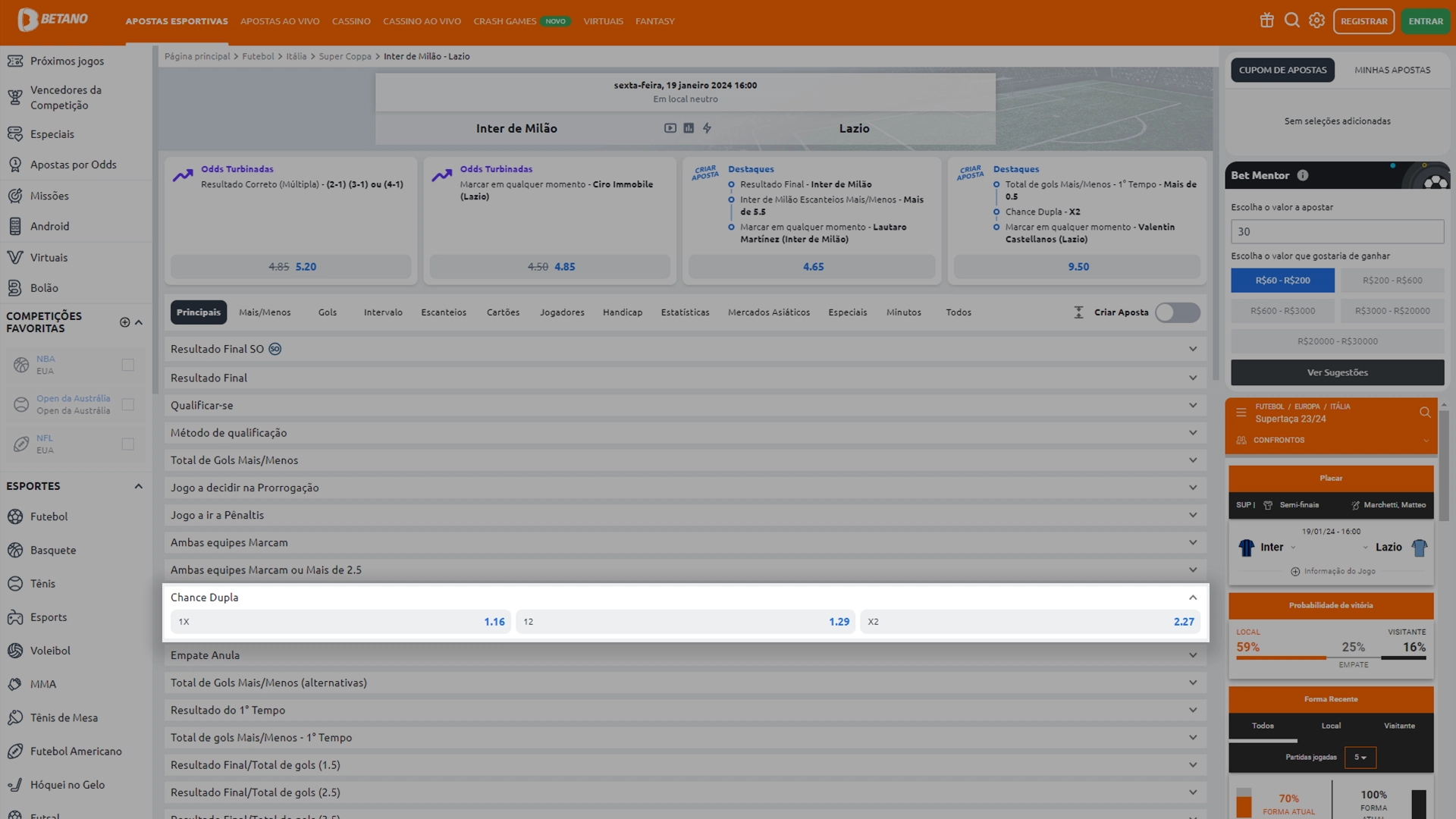Open the gift promotions icon in header
The height and width of the screenshot is (819, 1456).
tap(1266, 20)
